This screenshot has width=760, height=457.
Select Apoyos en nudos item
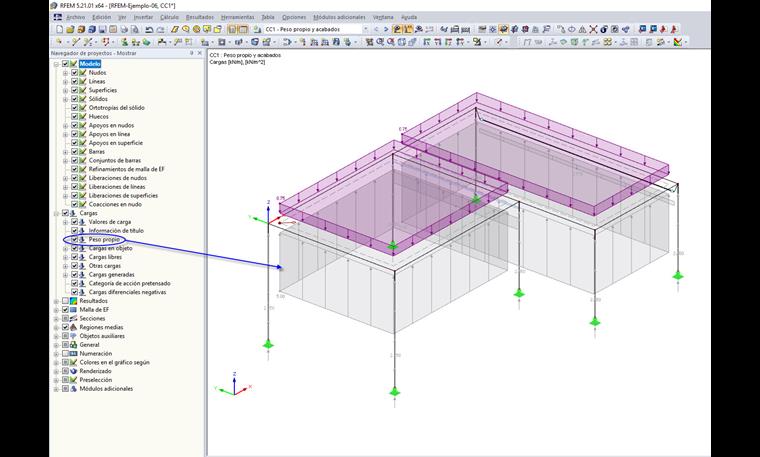(x=111, y=125)
